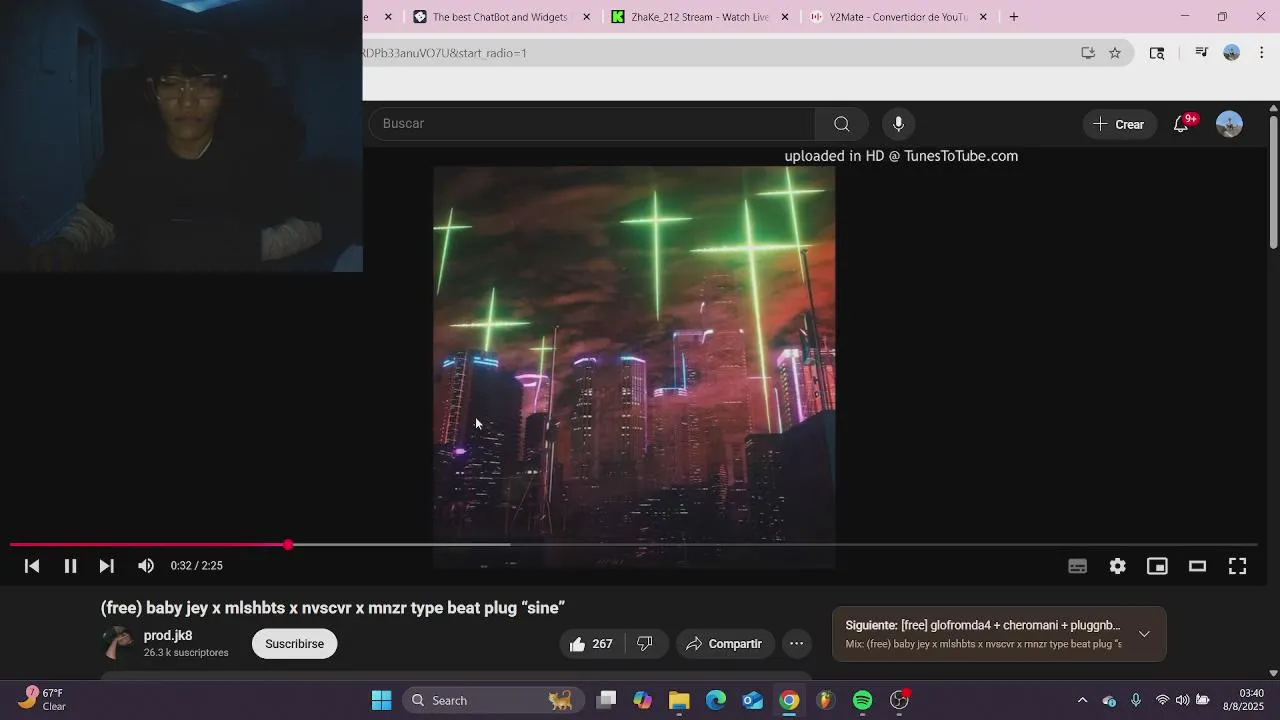The height and width of the screenshot is (720, 1280).
Task: Toggle subtitles/closed captions button
Action: 1077,566
